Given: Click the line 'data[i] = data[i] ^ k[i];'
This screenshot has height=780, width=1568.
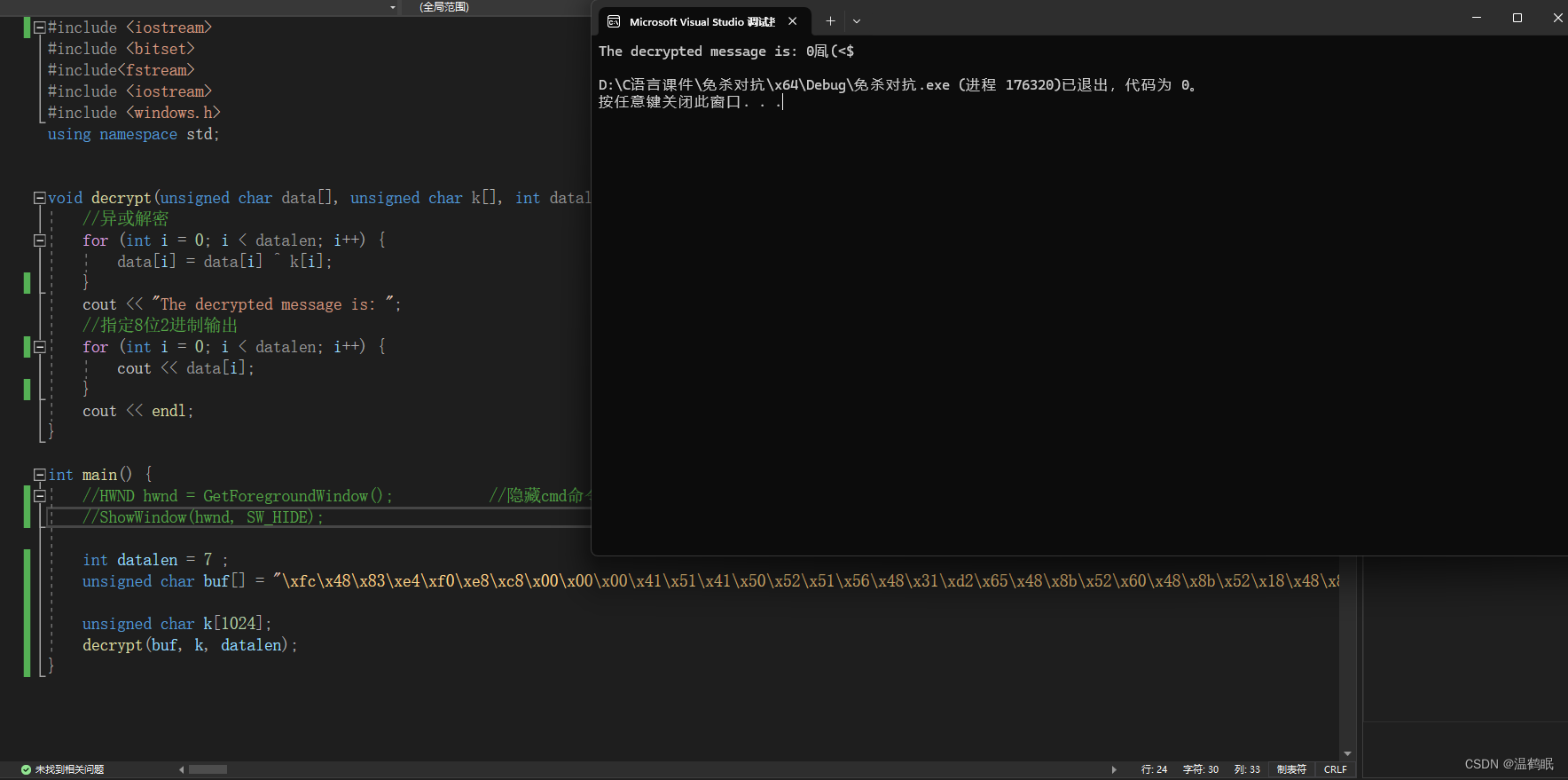Looking at the screenshot, I should point(224,262).
